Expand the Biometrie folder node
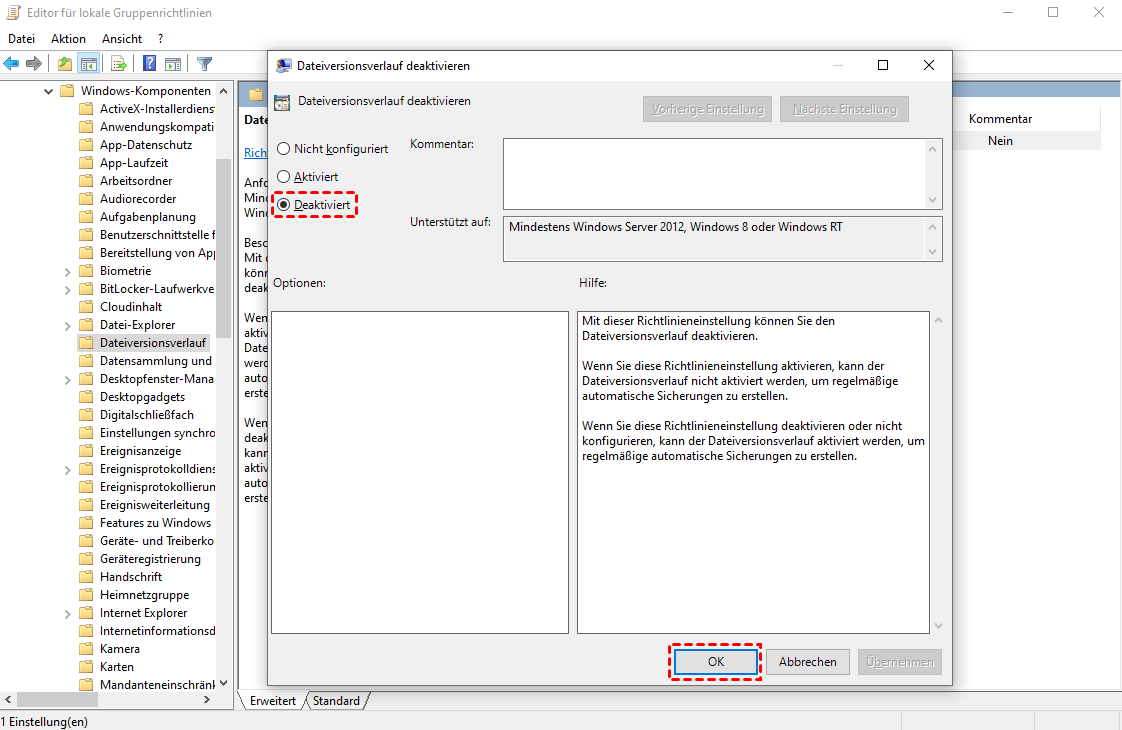 (67, 271)
